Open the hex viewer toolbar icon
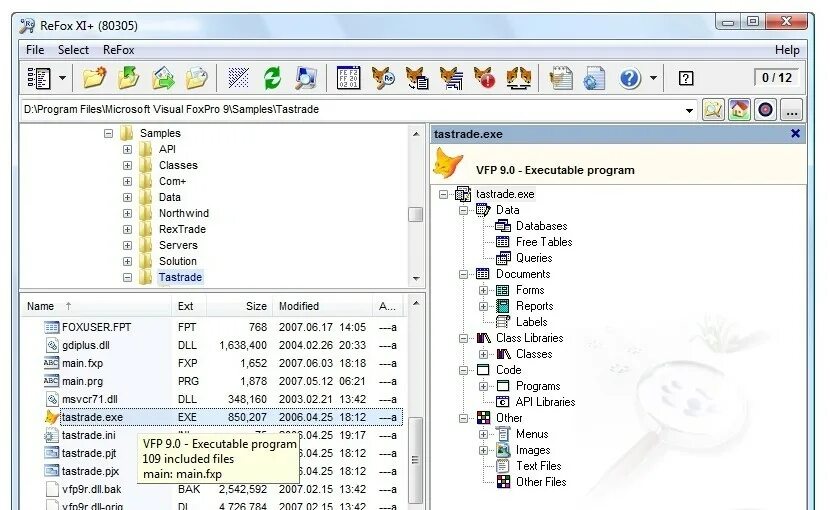The image size is (830, 510). (348, 78)
